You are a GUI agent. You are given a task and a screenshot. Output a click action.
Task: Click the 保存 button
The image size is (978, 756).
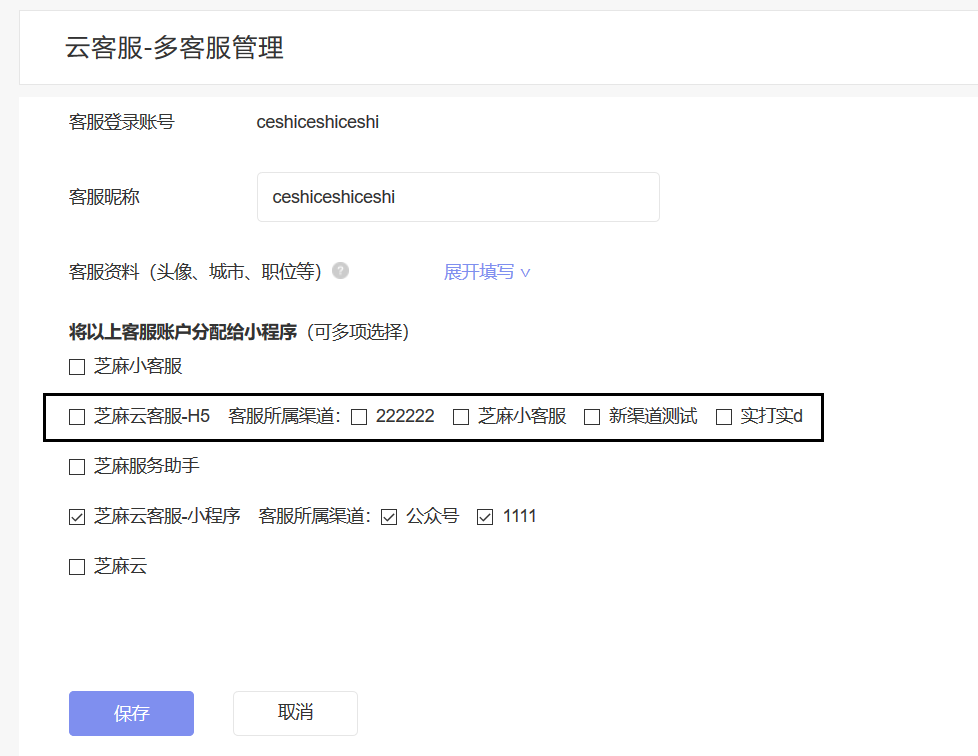pos(132,713)
